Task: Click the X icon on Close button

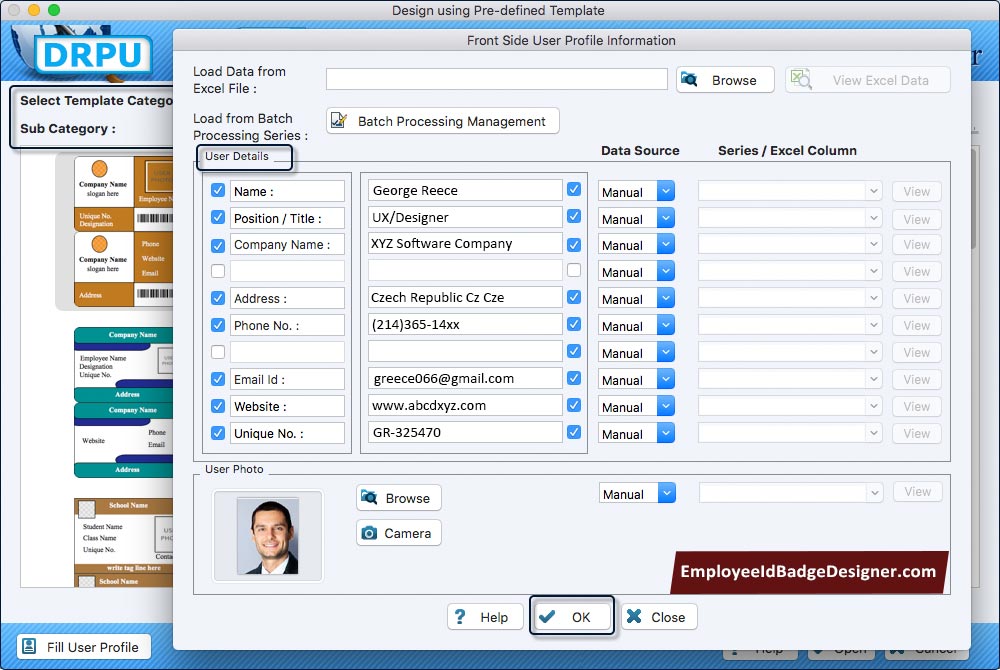Action: [x=634, y=616]
